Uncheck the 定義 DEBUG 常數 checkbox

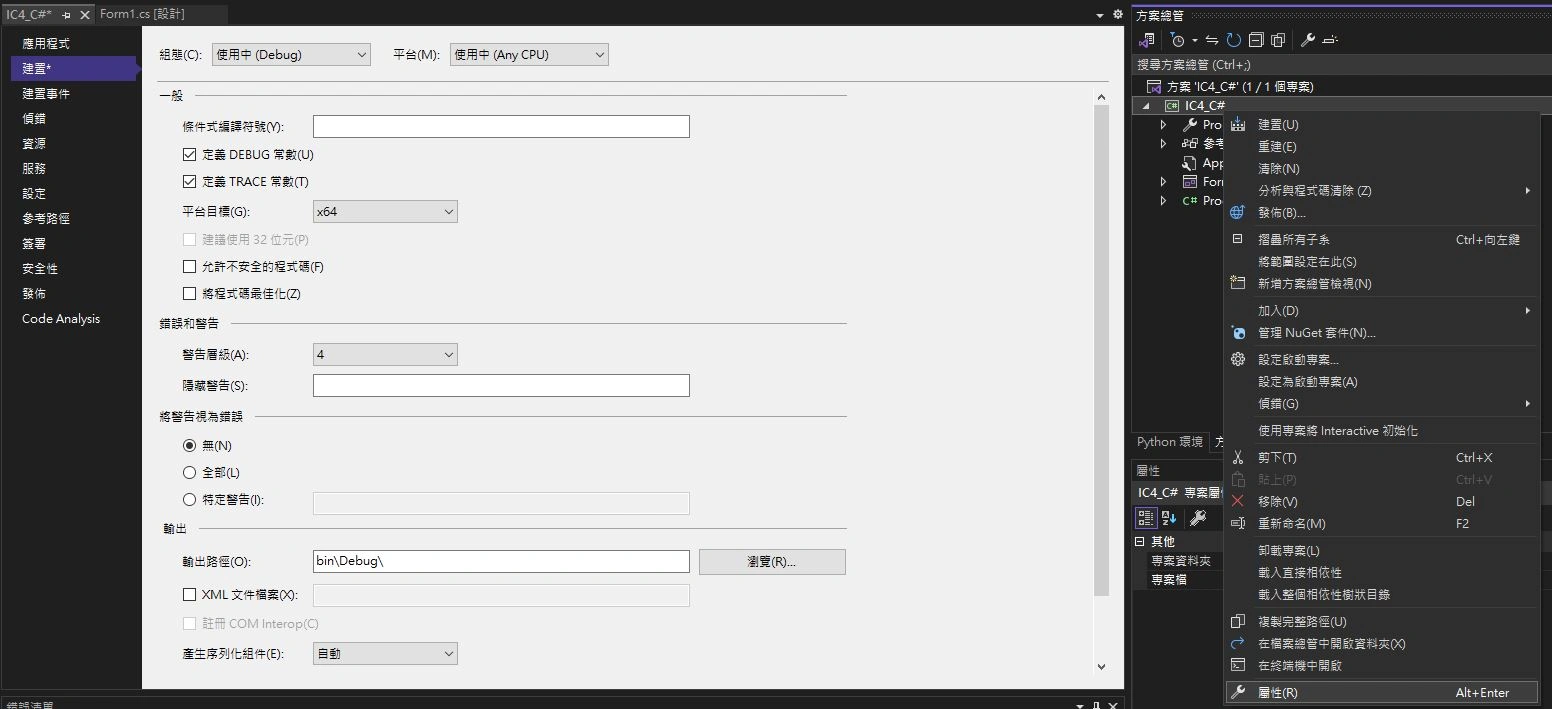[190, 155]
